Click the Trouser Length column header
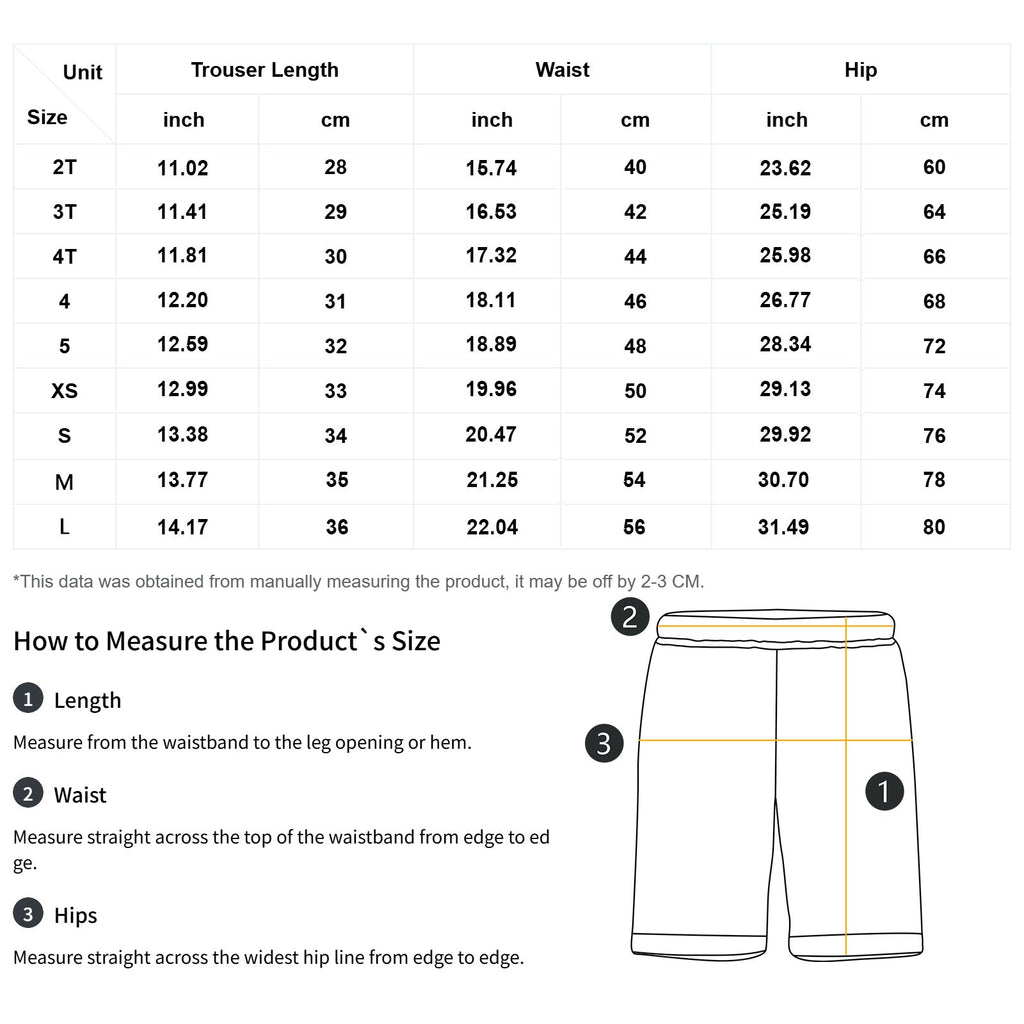The width and height of the screenshot is (1024, 1024). (264, 70)
